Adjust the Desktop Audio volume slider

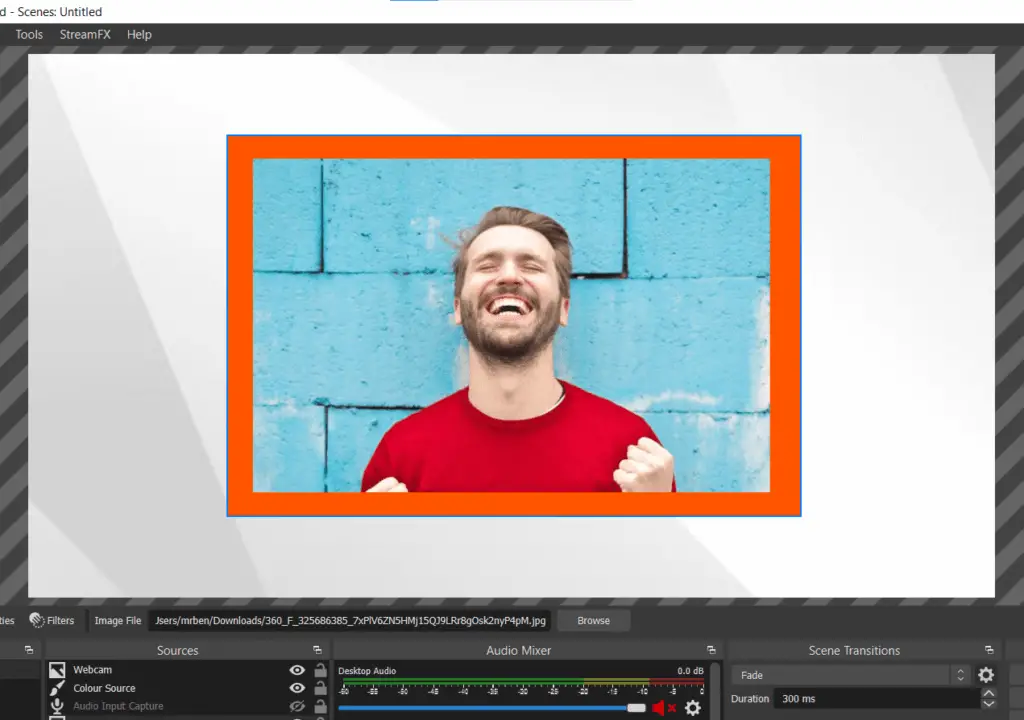point(492,708)
